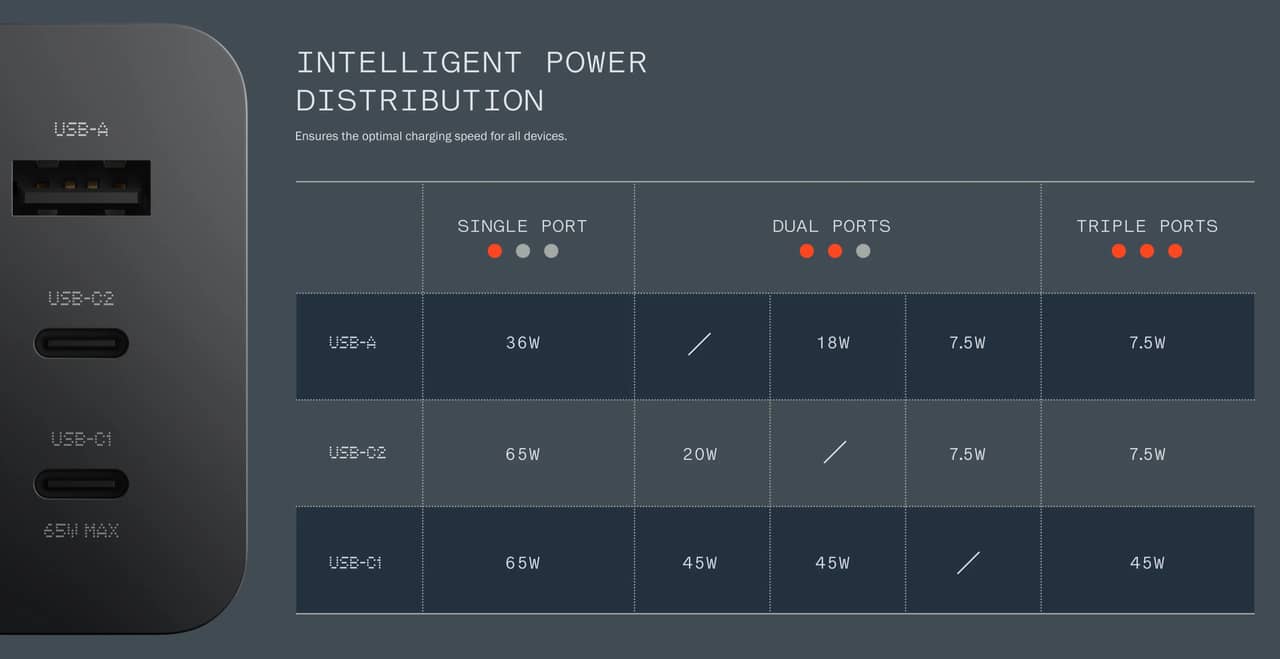Click the orange dot under Single Port
The image size is (1280, 659).
click(494, 251)
